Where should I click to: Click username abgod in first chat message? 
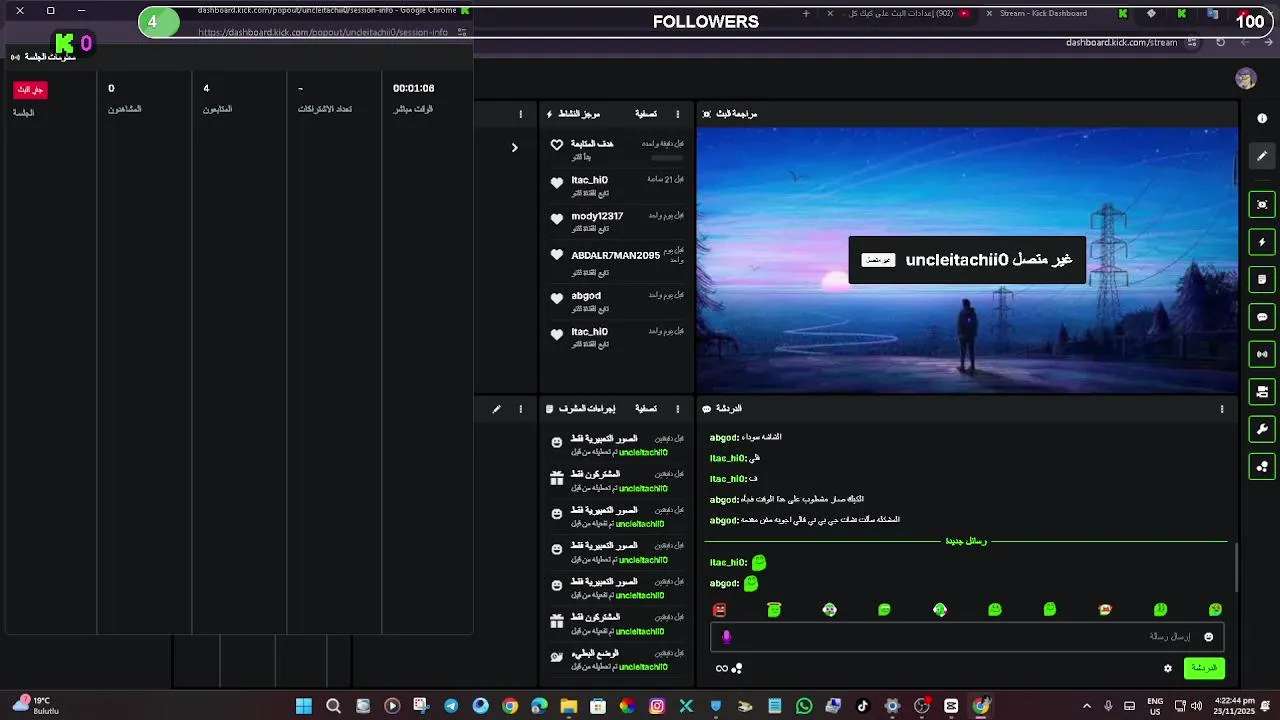[724, 437]
